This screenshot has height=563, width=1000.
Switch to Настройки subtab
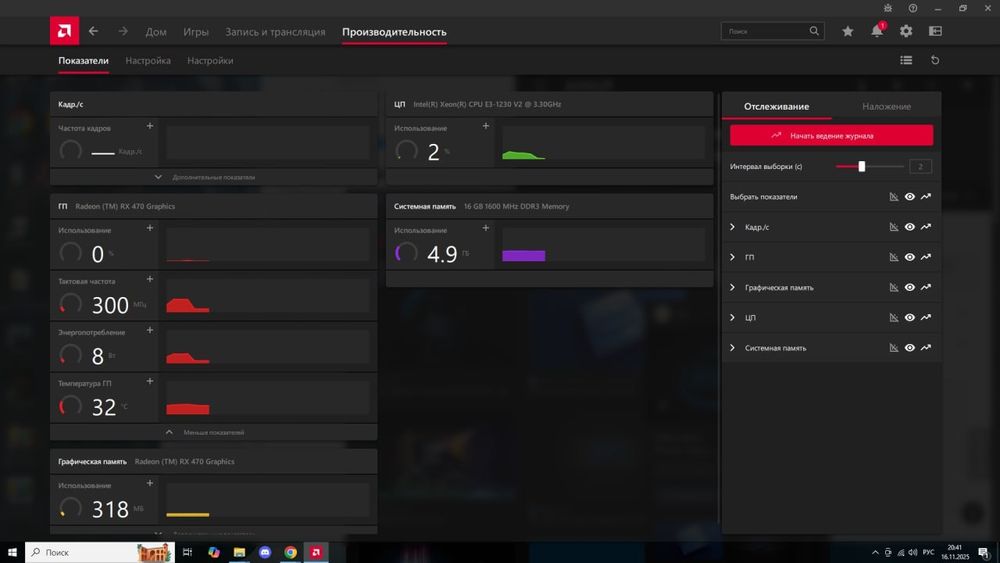(x=210, y=61)
